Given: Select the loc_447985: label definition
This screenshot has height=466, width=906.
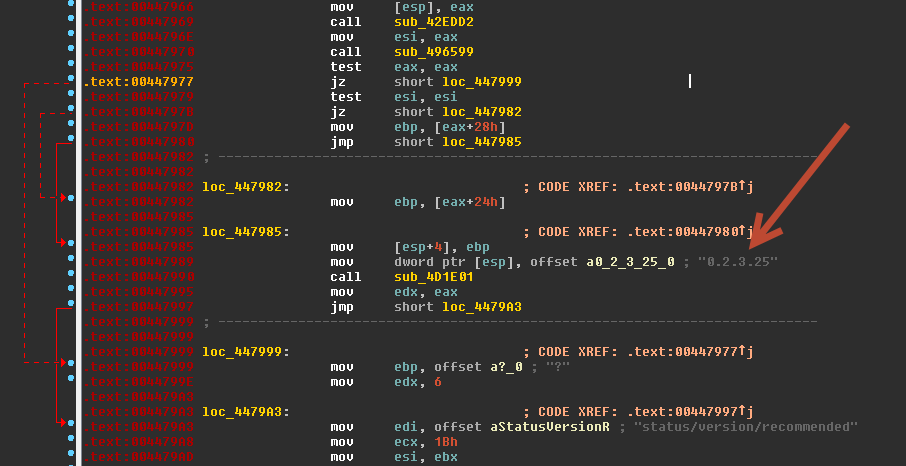Looking at the screenshot, I should [x=246, y=232].
